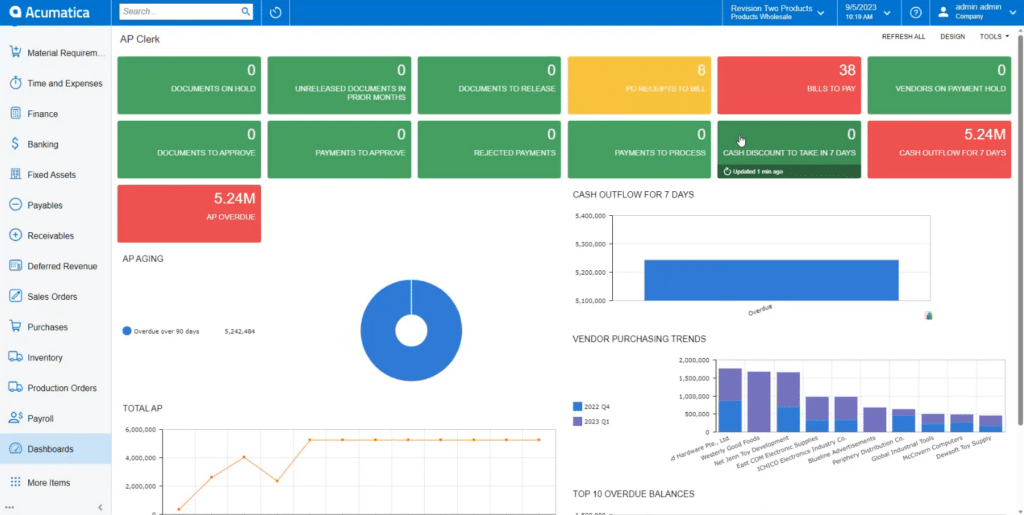Click the AP Aging donut chart
This screenshot has width=1024, height=515.
point(411,330)
